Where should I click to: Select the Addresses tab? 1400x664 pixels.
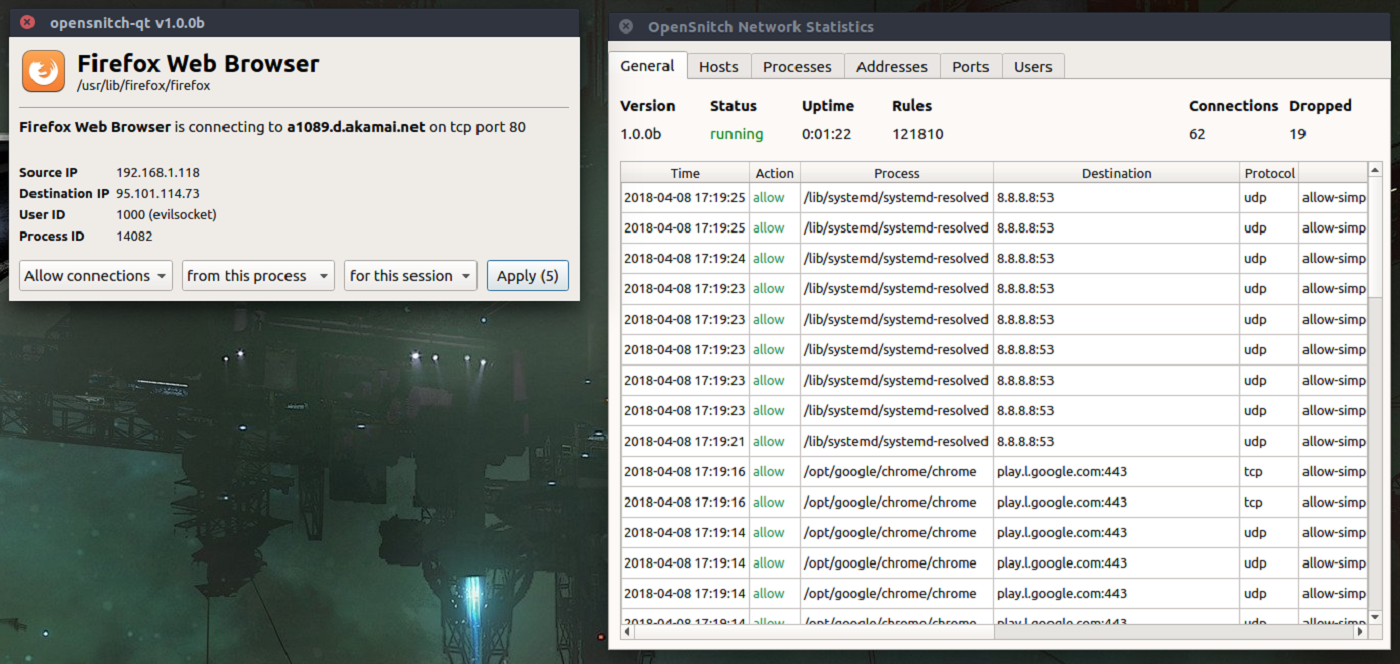pos(891,67)
